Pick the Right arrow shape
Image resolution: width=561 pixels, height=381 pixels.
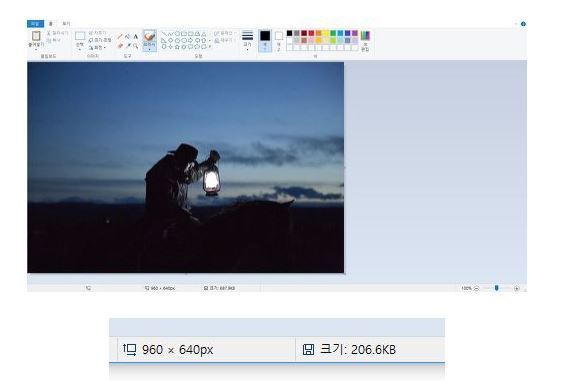(191, 40)
